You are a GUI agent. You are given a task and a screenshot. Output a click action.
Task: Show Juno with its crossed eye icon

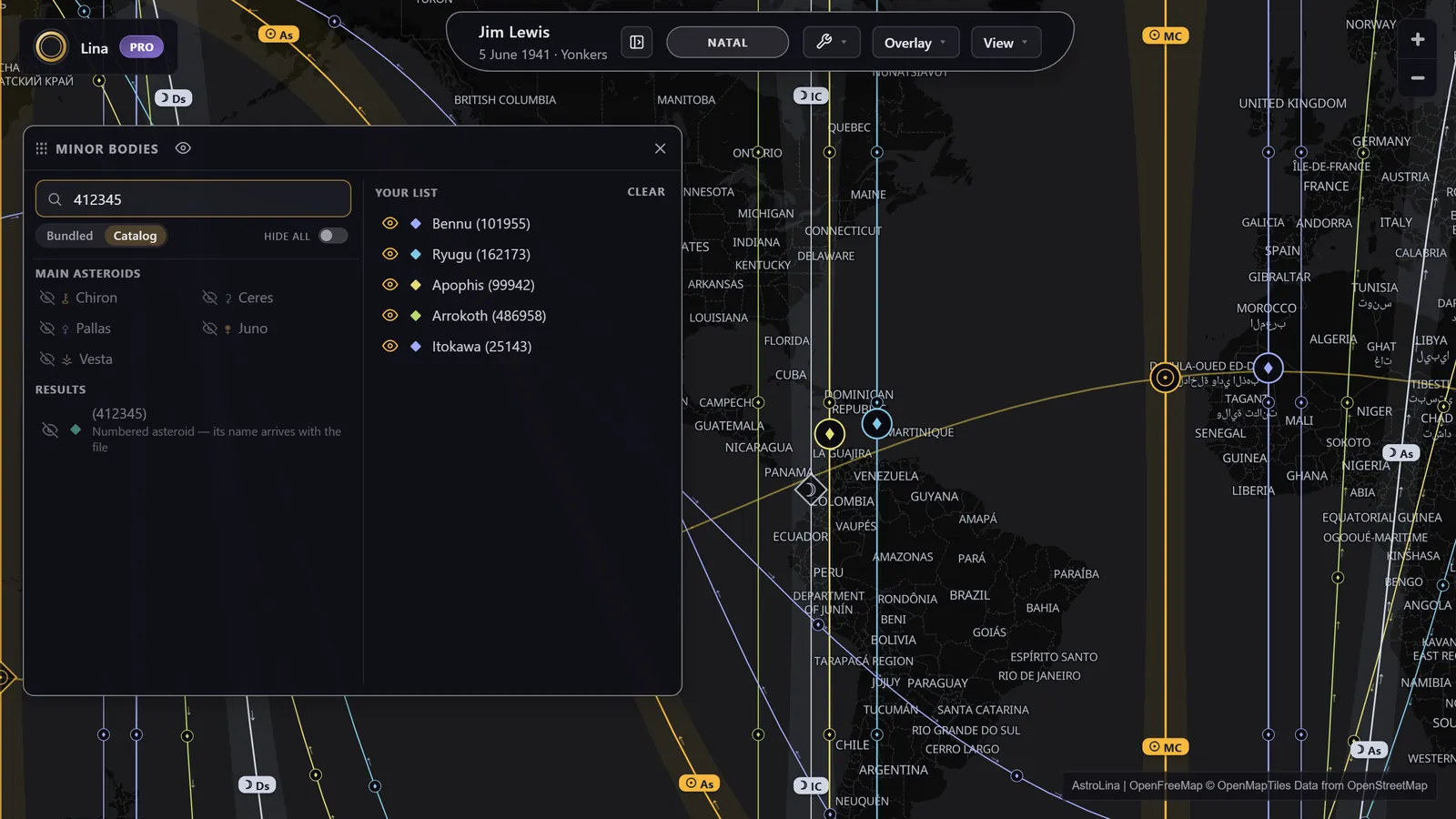(x=209, y=329)
